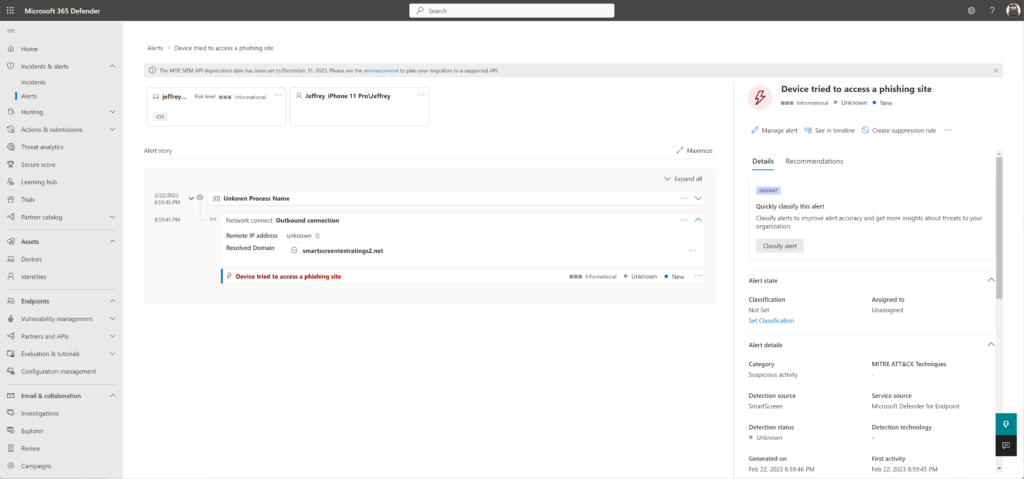Image resolution: width=1024 pixels, height=479 pixels.
Task: Collapse the navigation hamburger menu
Action: (x=10, y=31)
